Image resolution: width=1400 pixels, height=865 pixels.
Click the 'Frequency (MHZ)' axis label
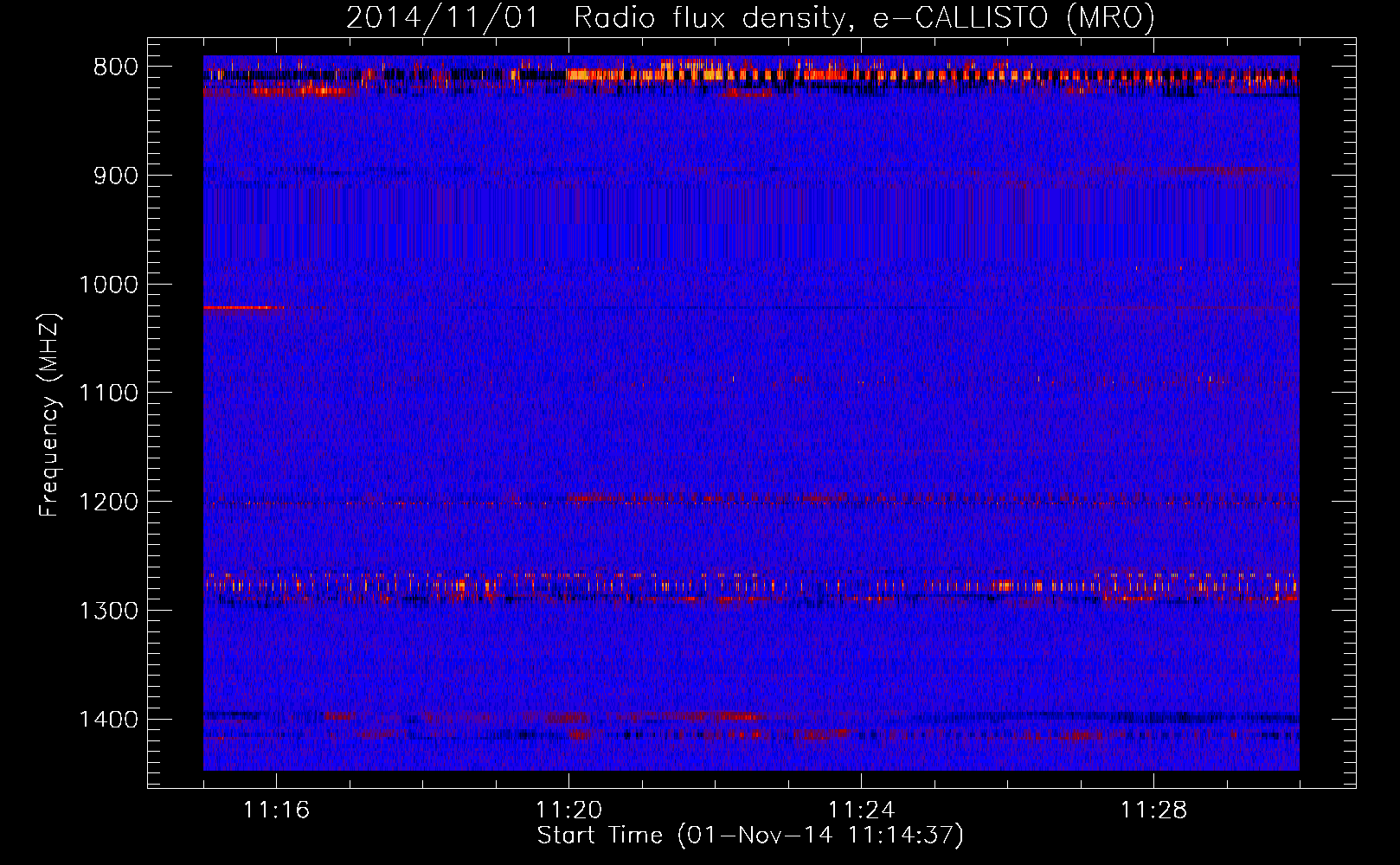[50, 415]
